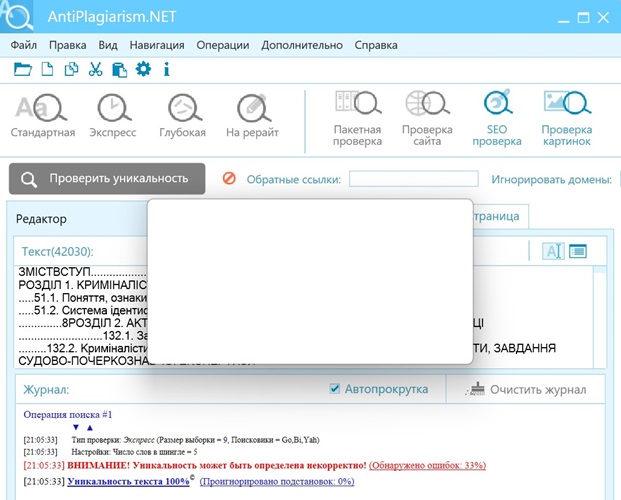Click the copy icon in toolbar
The image size is (621, 500).
(71, 69)
